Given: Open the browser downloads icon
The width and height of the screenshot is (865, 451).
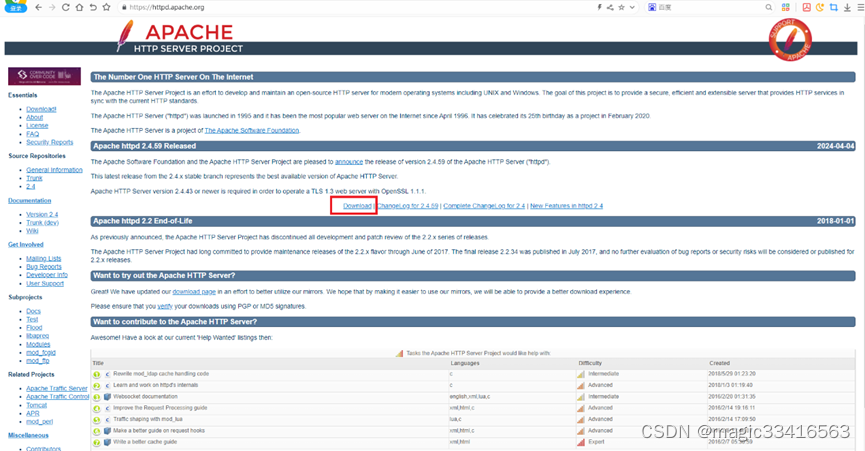Looking at the screenshot, I should [x=847, y=7].
